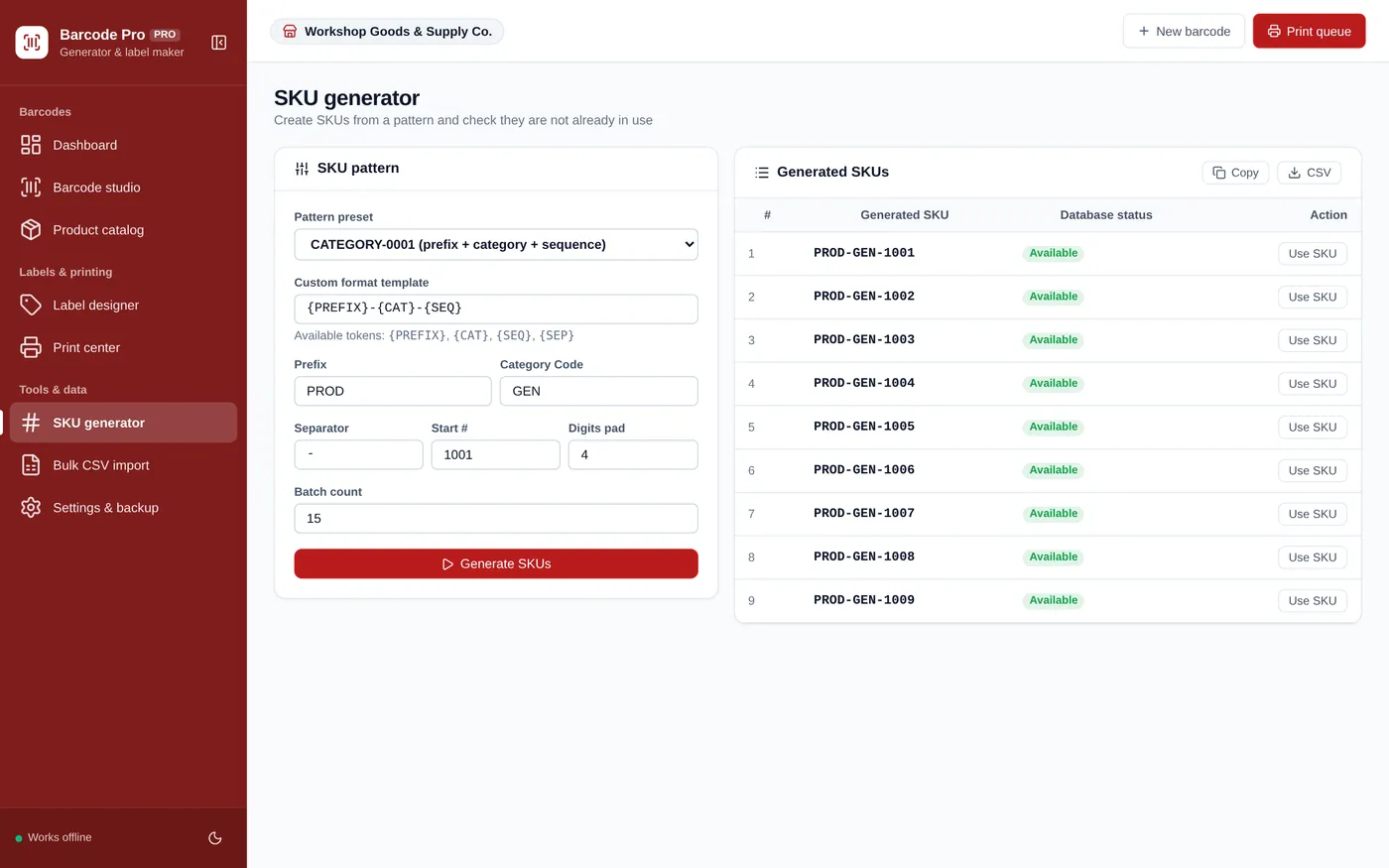Screen dimensions: 1389x868
Task: Open the Print queue
Action: coord(1310,31)
